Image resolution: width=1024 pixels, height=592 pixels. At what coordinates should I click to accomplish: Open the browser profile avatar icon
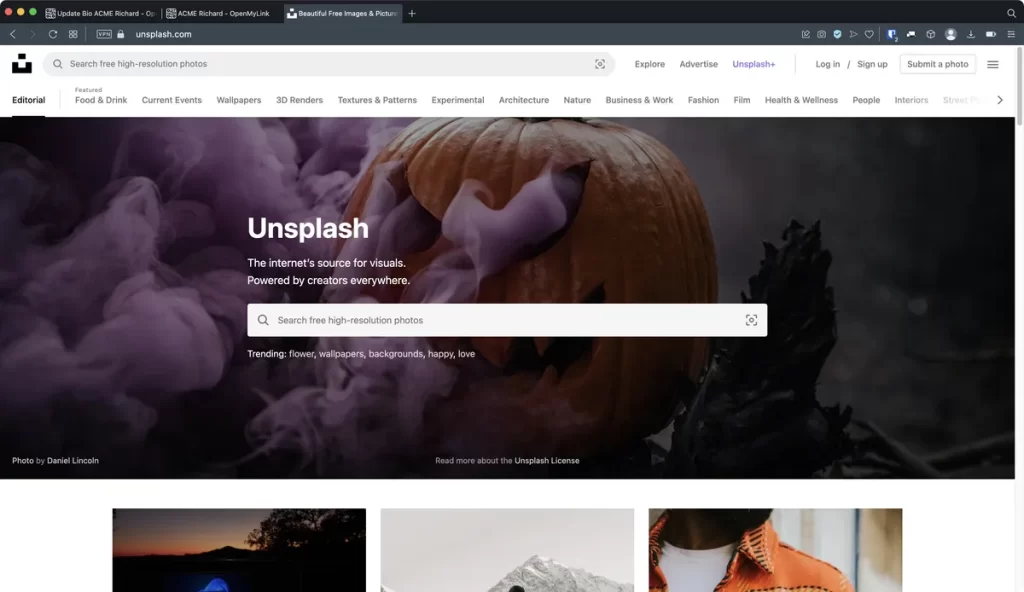[x=951, y=34]
